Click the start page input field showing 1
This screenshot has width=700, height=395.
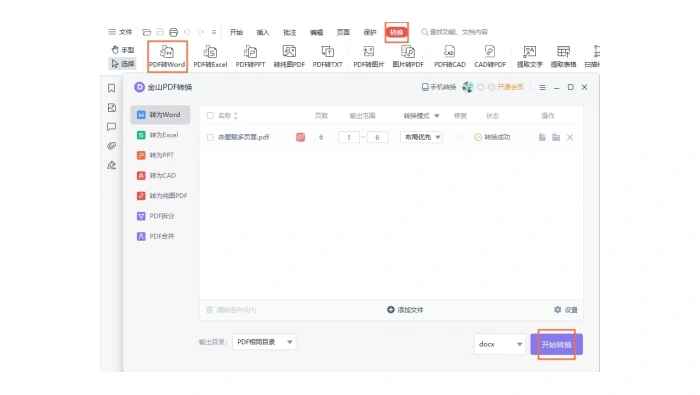tap(349, 137)
